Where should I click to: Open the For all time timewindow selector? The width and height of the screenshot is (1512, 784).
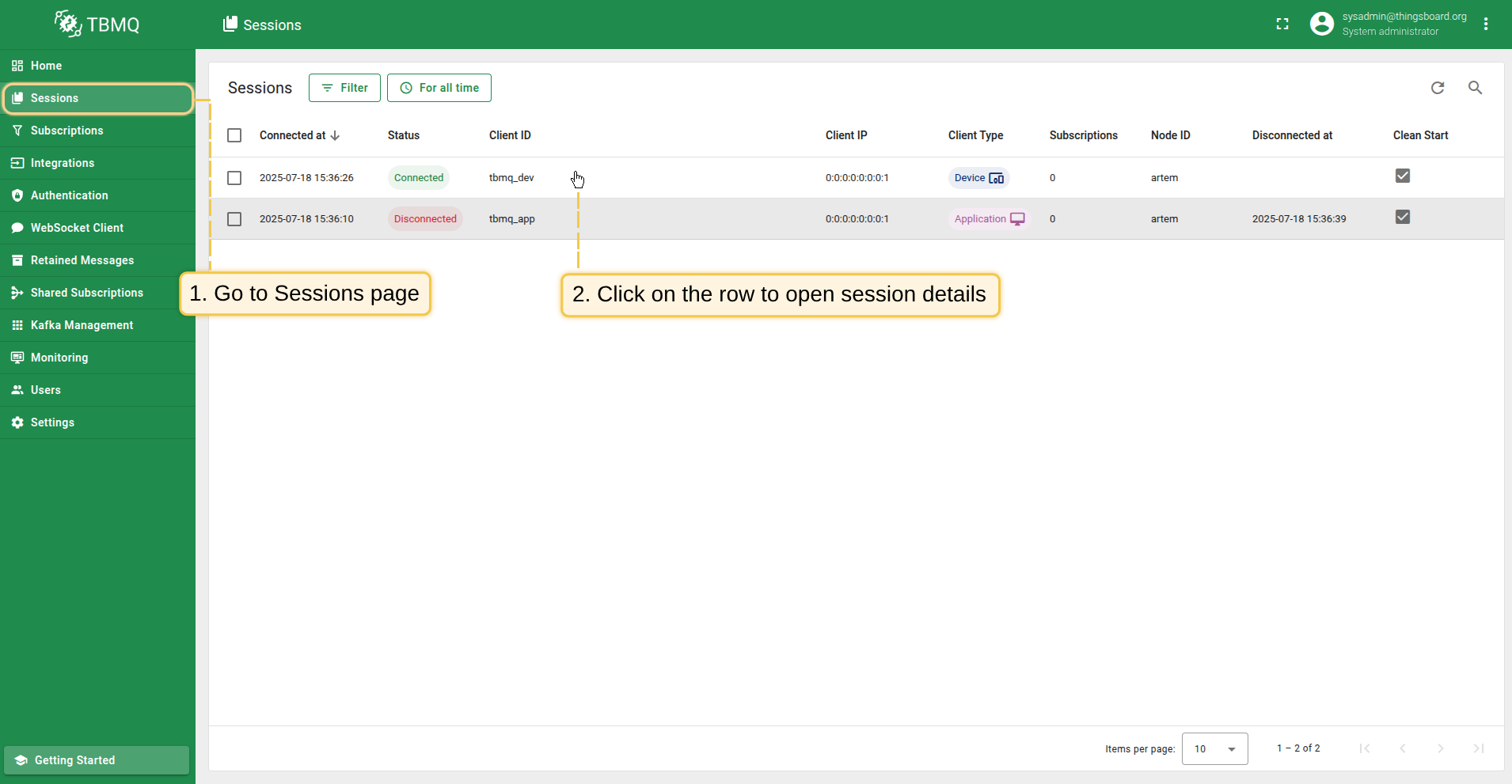click(439, 88)
